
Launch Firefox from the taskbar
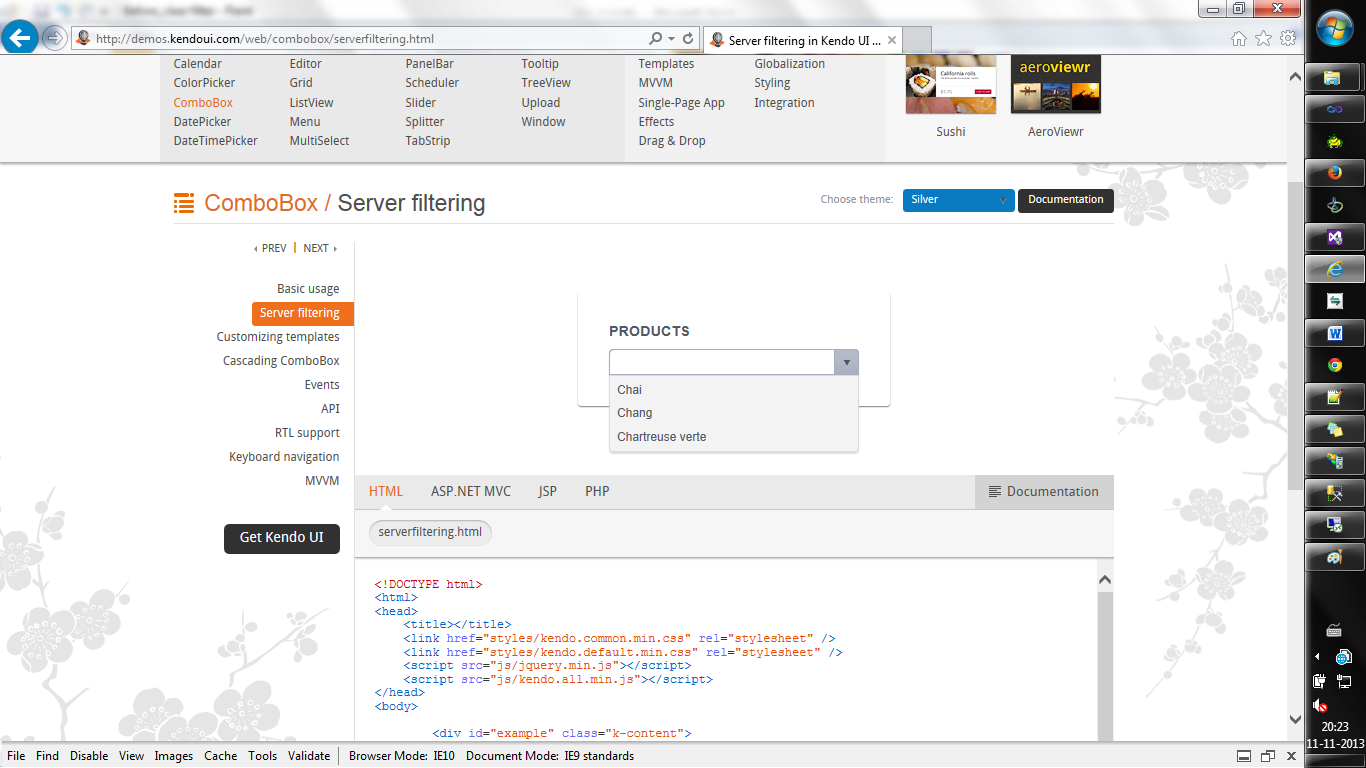click(1334, 173)
